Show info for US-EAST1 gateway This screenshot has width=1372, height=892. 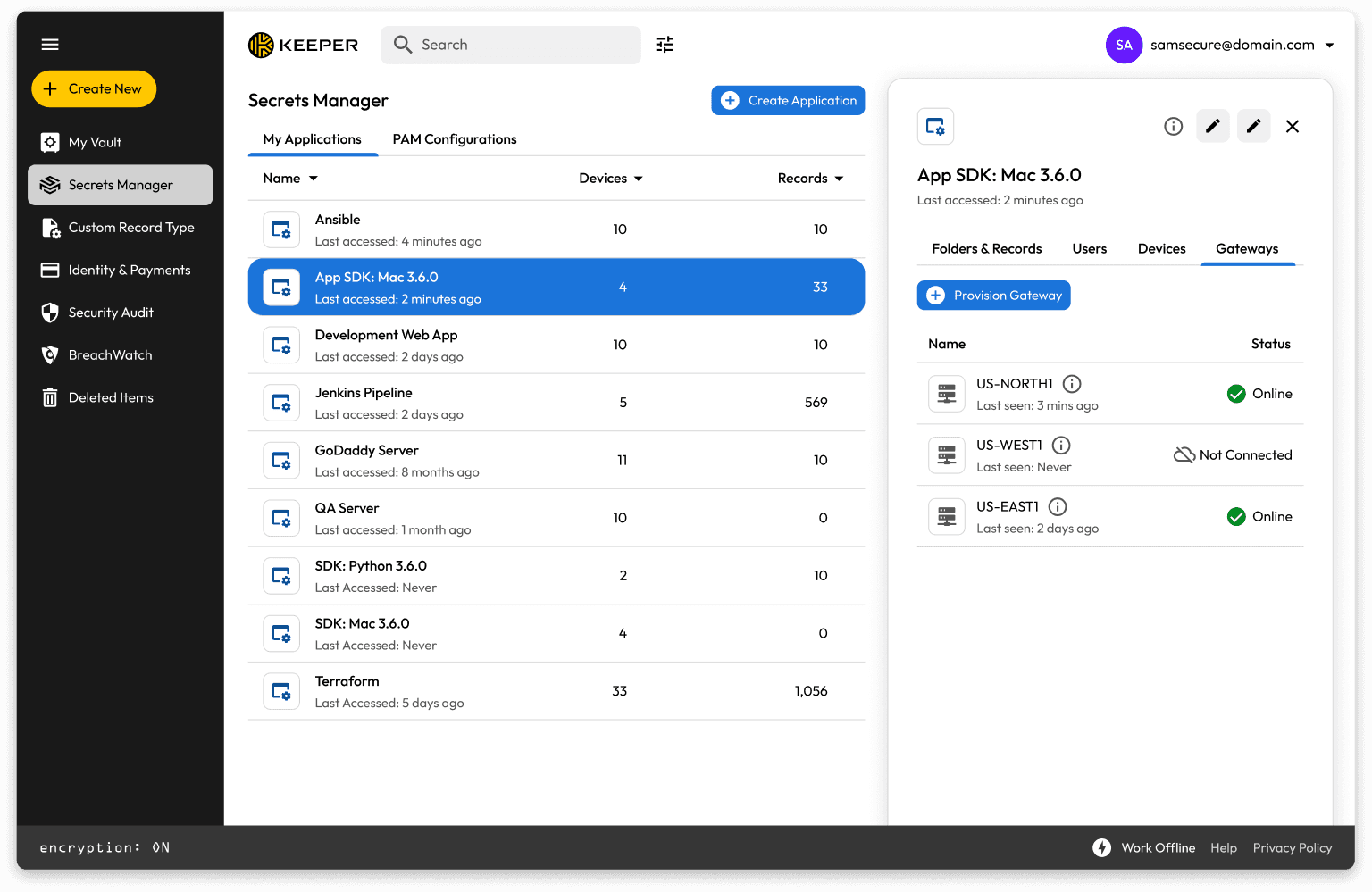pyautogui.click(x=1058, y=507)
